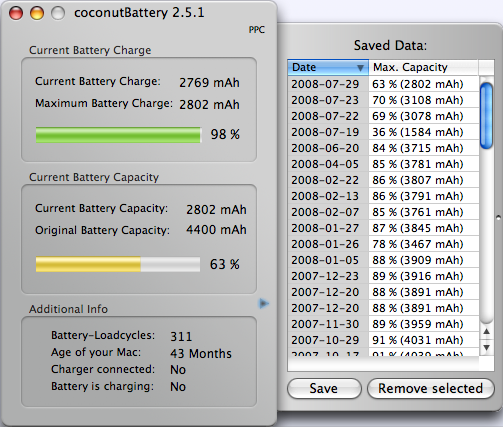The width and height of the screenshot is (503, 427).
Task: Select the 2007-12-23 saved entry
Action: (x=383, y=276)
